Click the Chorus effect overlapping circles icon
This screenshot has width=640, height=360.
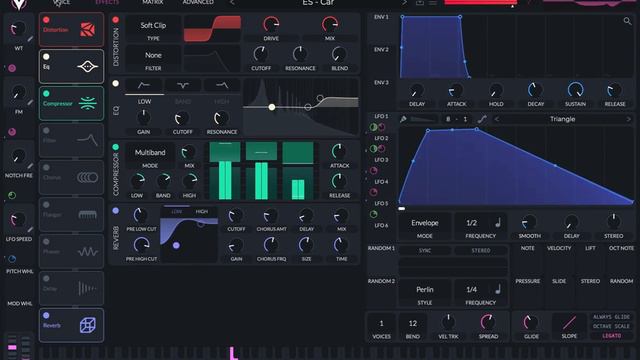(87, 177)
